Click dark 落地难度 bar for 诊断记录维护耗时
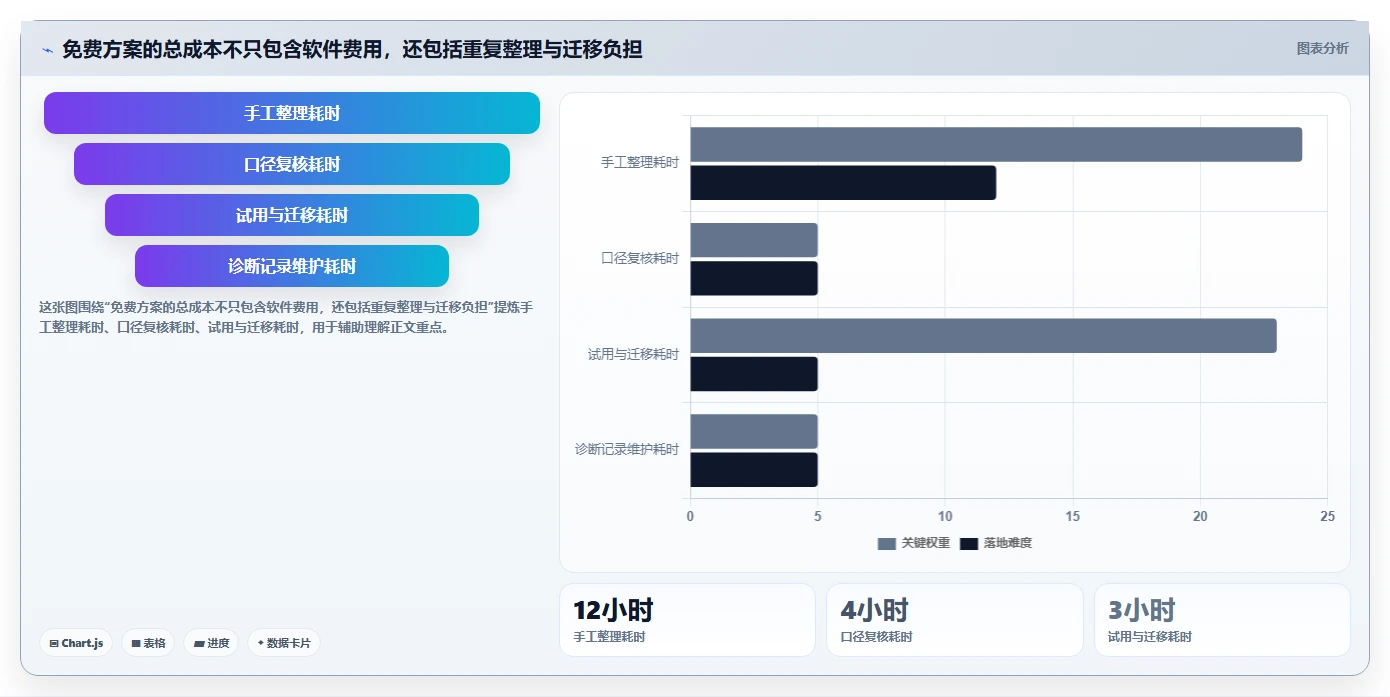Screen dimensions: 1390x697 point(754,470)
